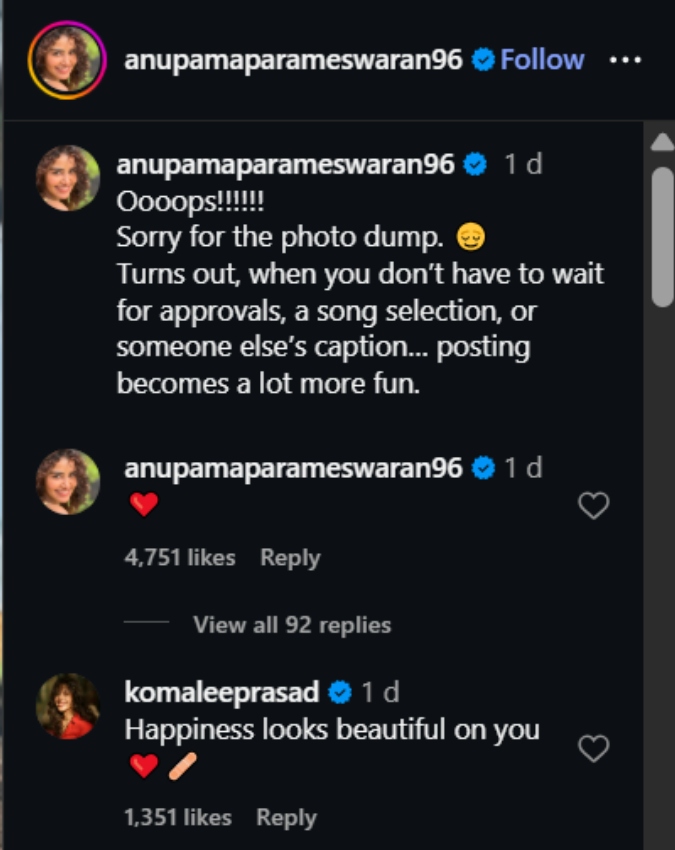The height and width of the screenshot is (850, 675).
Task: Expand View all 92 replies
Action: pyautogui.click(x=292, y=624)
